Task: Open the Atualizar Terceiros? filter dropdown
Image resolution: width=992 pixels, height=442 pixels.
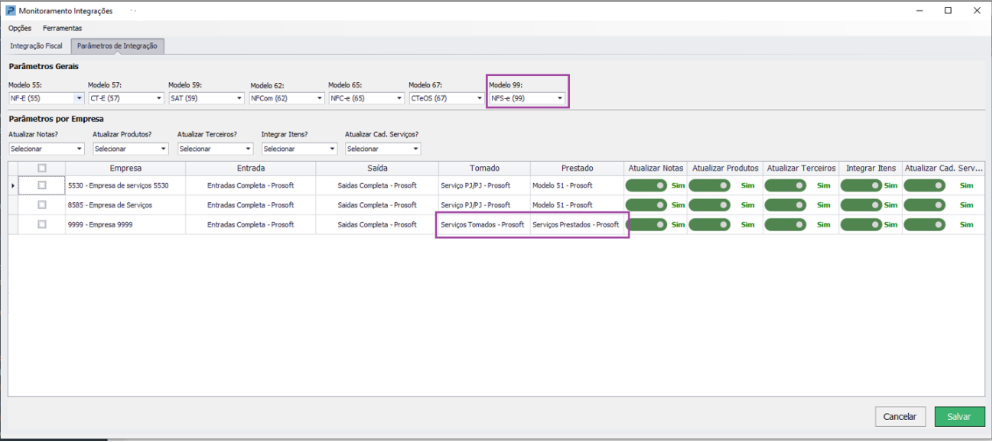Action: point(215,149)
